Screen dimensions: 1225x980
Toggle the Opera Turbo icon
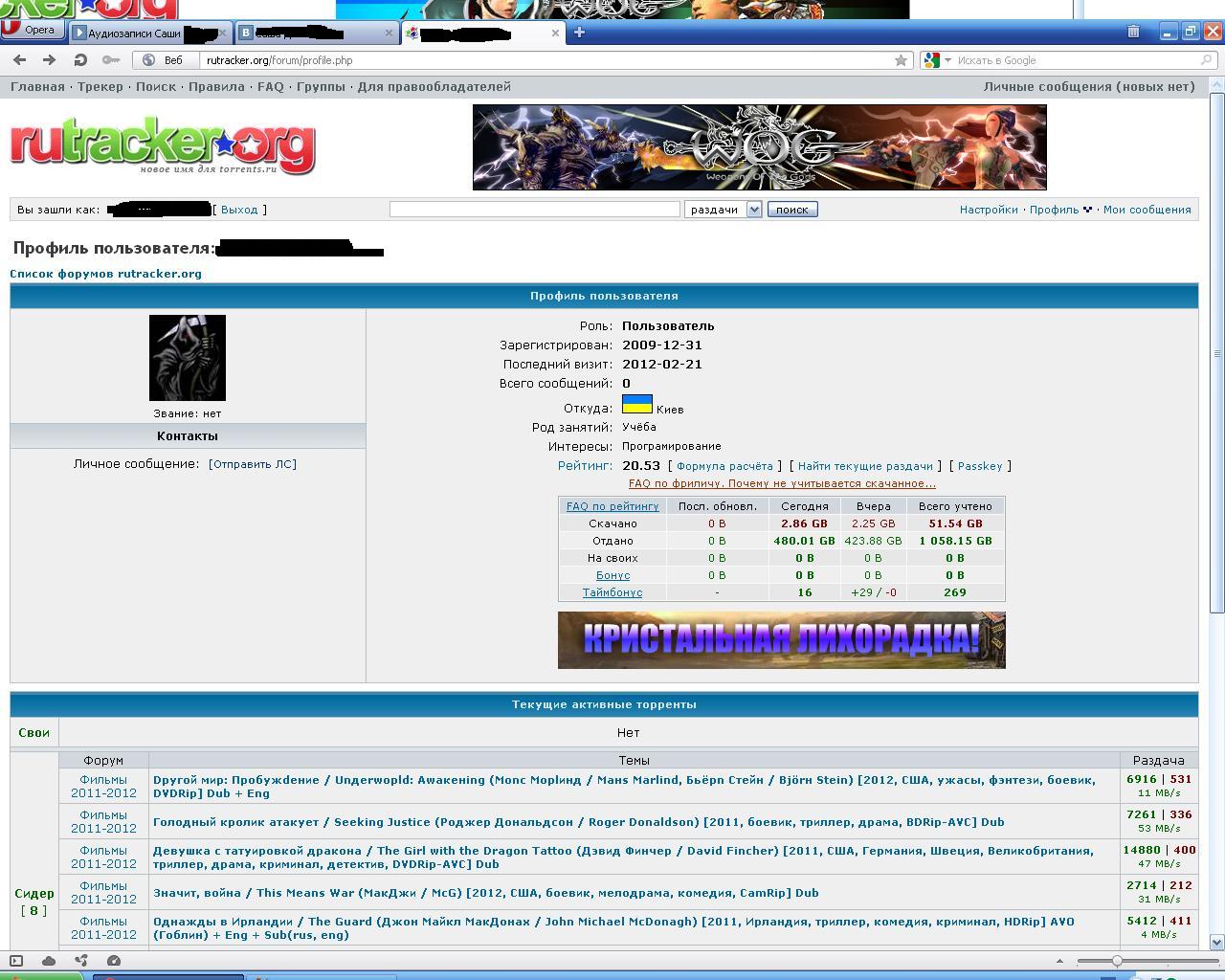[x=114, y=961]
